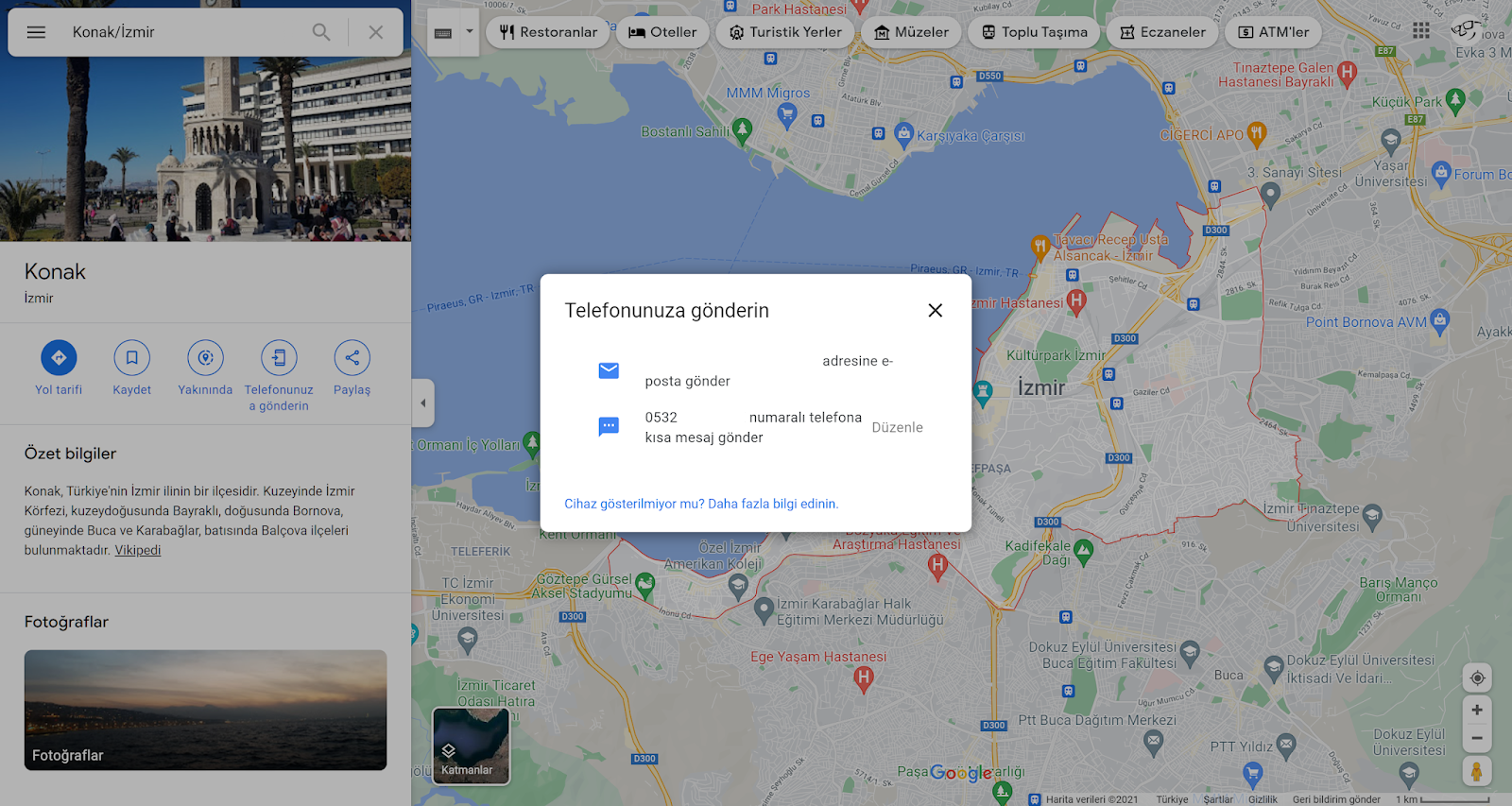Save the place with Kaydet
Screen dimensions: 1512x806
132,368
